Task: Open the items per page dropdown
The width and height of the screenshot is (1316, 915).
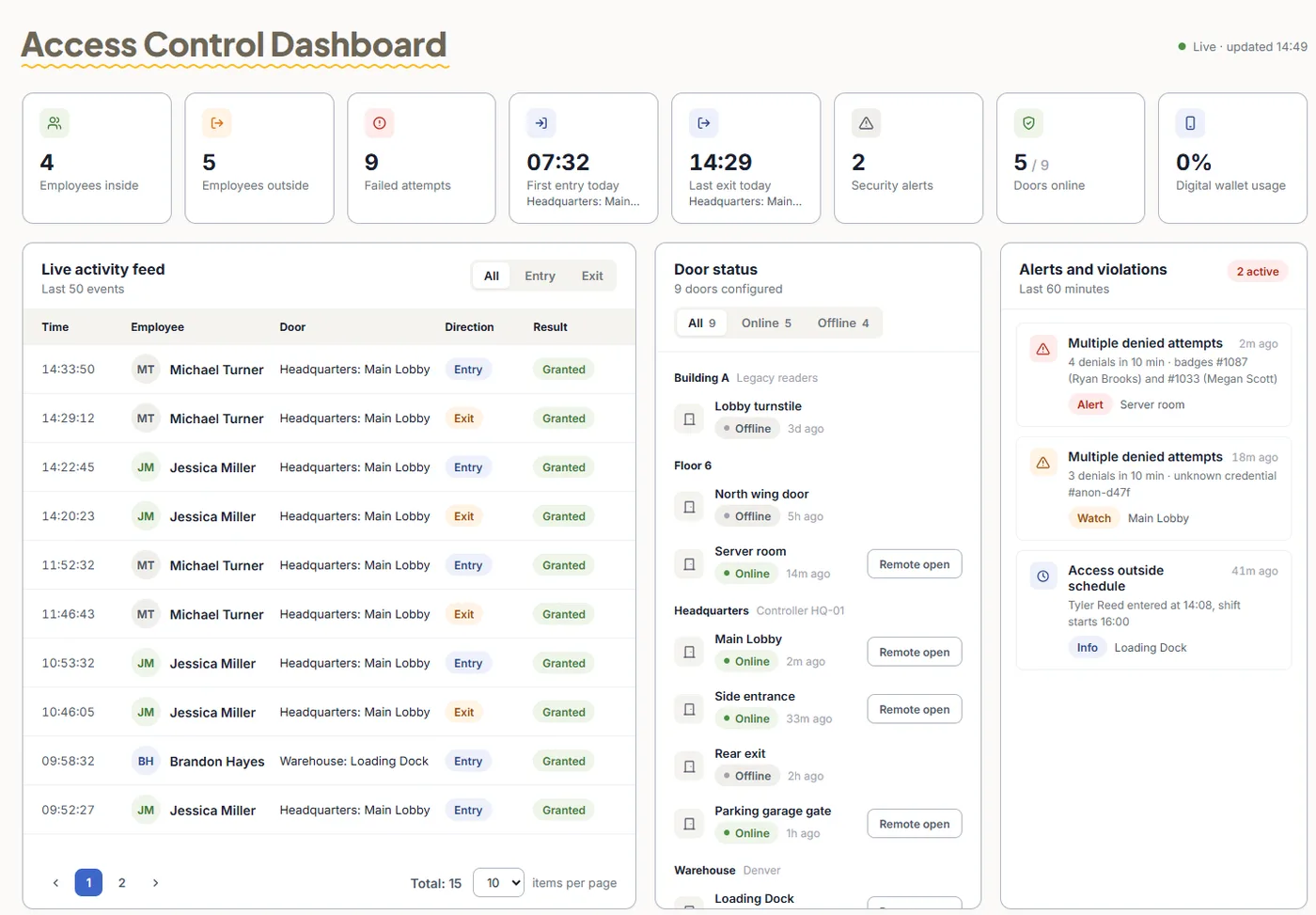Action: (x=498, y=882)
